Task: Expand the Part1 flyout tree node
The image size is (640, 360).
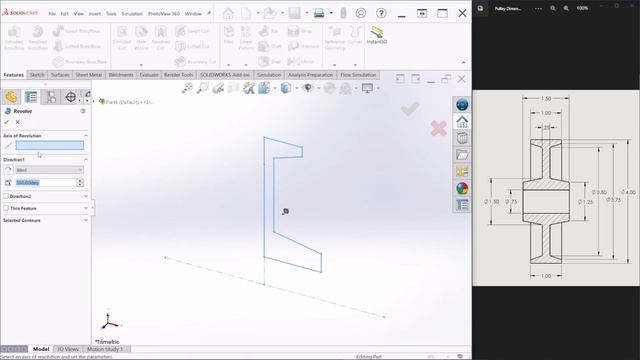Action: pyautogui.click(x=94, y=102)
